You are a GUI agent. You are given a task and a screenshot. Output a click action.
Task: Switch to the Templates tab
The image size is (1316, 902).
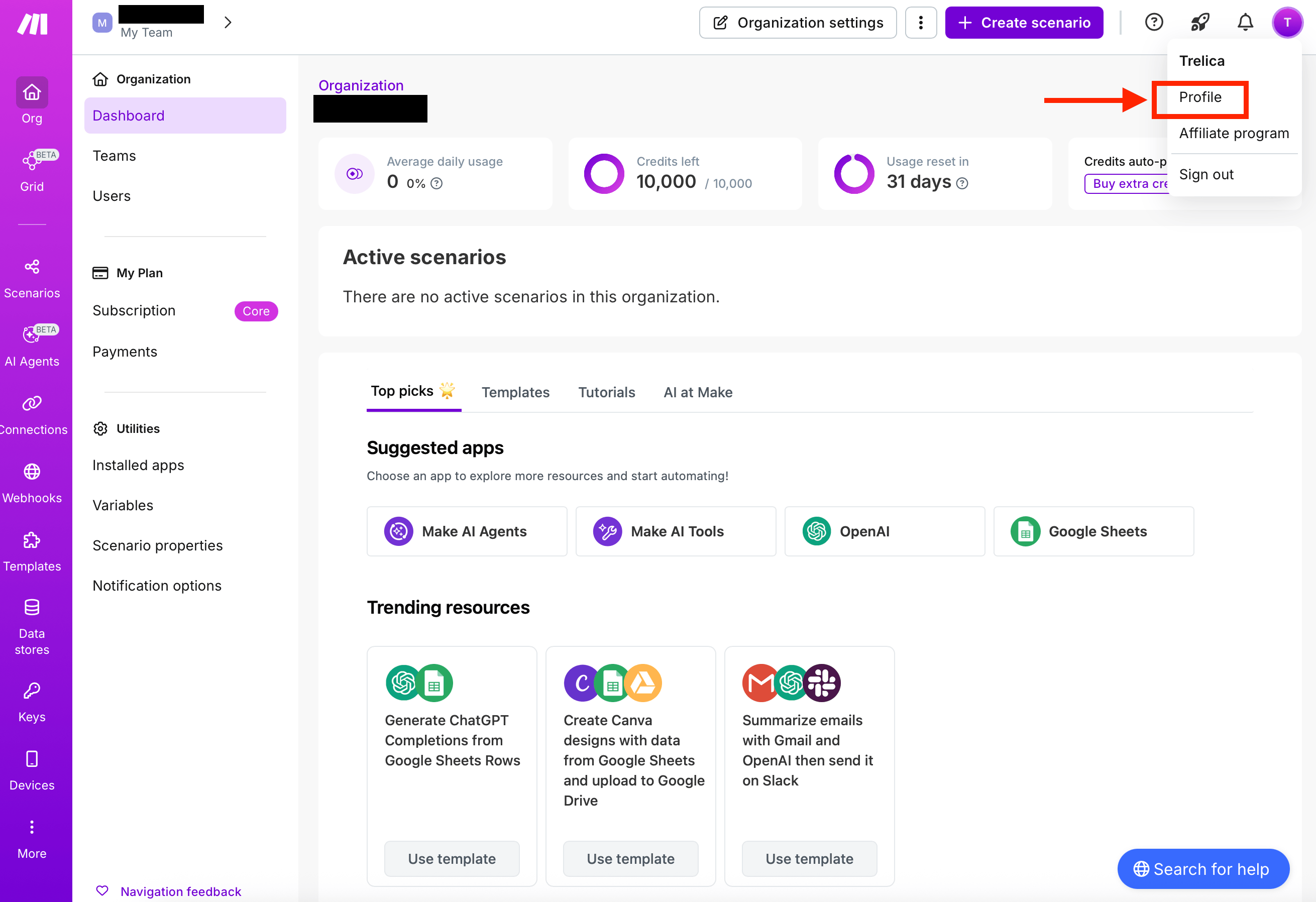(x=515, y=392)
